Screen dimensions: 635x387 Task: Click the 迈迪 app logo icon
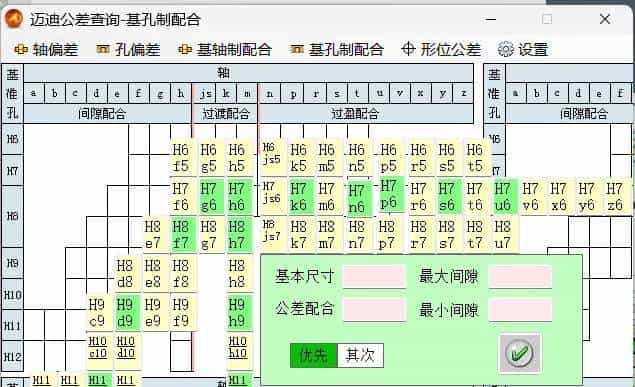click(13, 19)
